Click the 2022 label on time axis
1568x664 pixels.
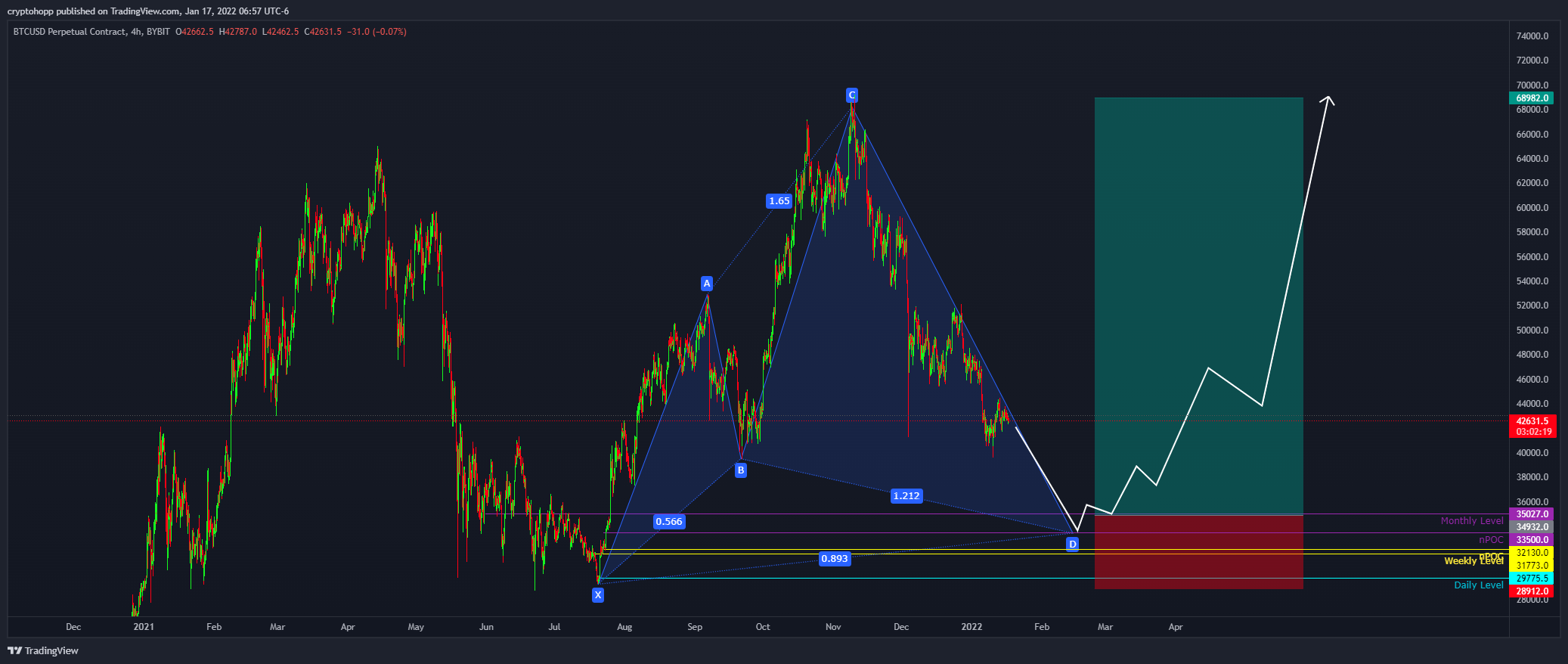click(x=971, y=627)
